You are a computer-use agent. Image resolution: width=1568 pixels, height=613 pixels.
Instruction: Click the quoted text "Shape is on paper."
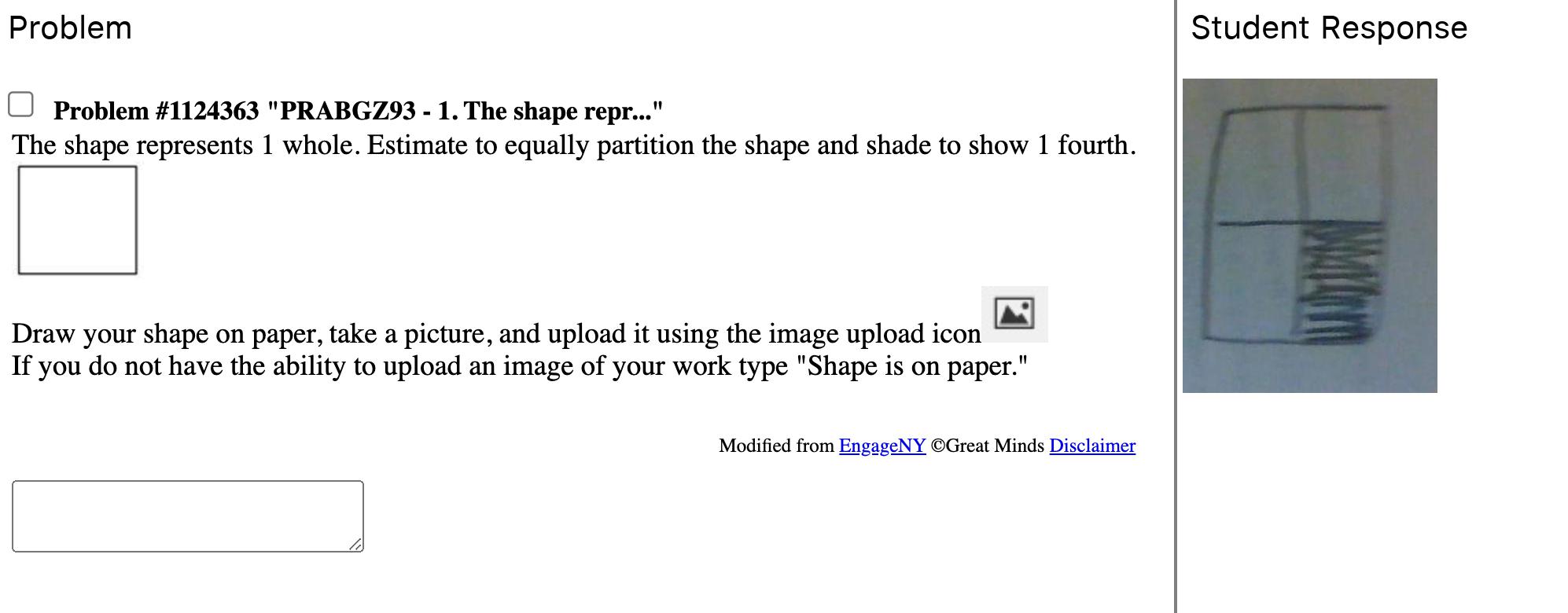pyautogui.click(x=911, y=366)
